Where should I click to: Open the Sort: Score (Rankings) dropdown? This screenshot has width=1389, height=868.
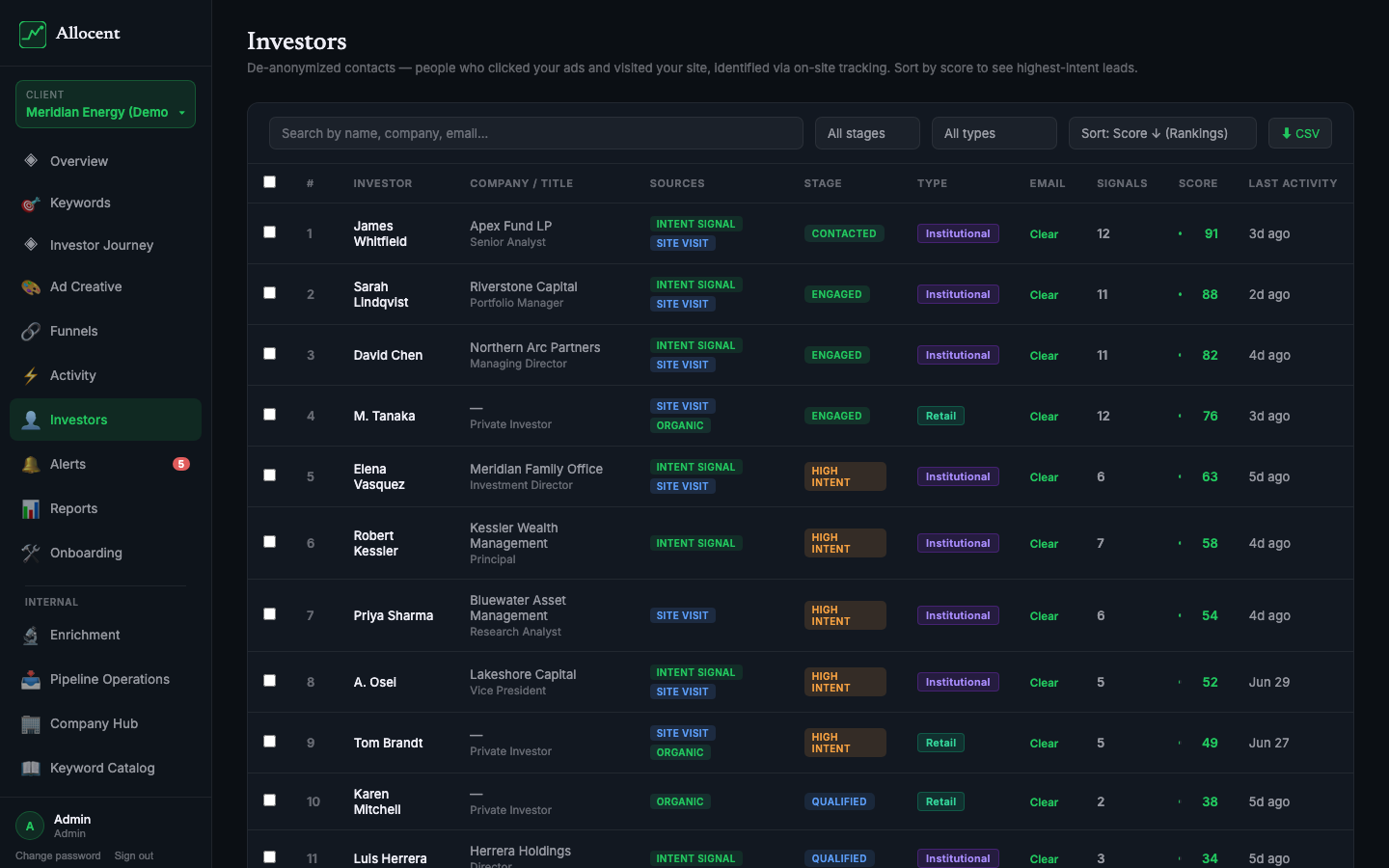1162,133
